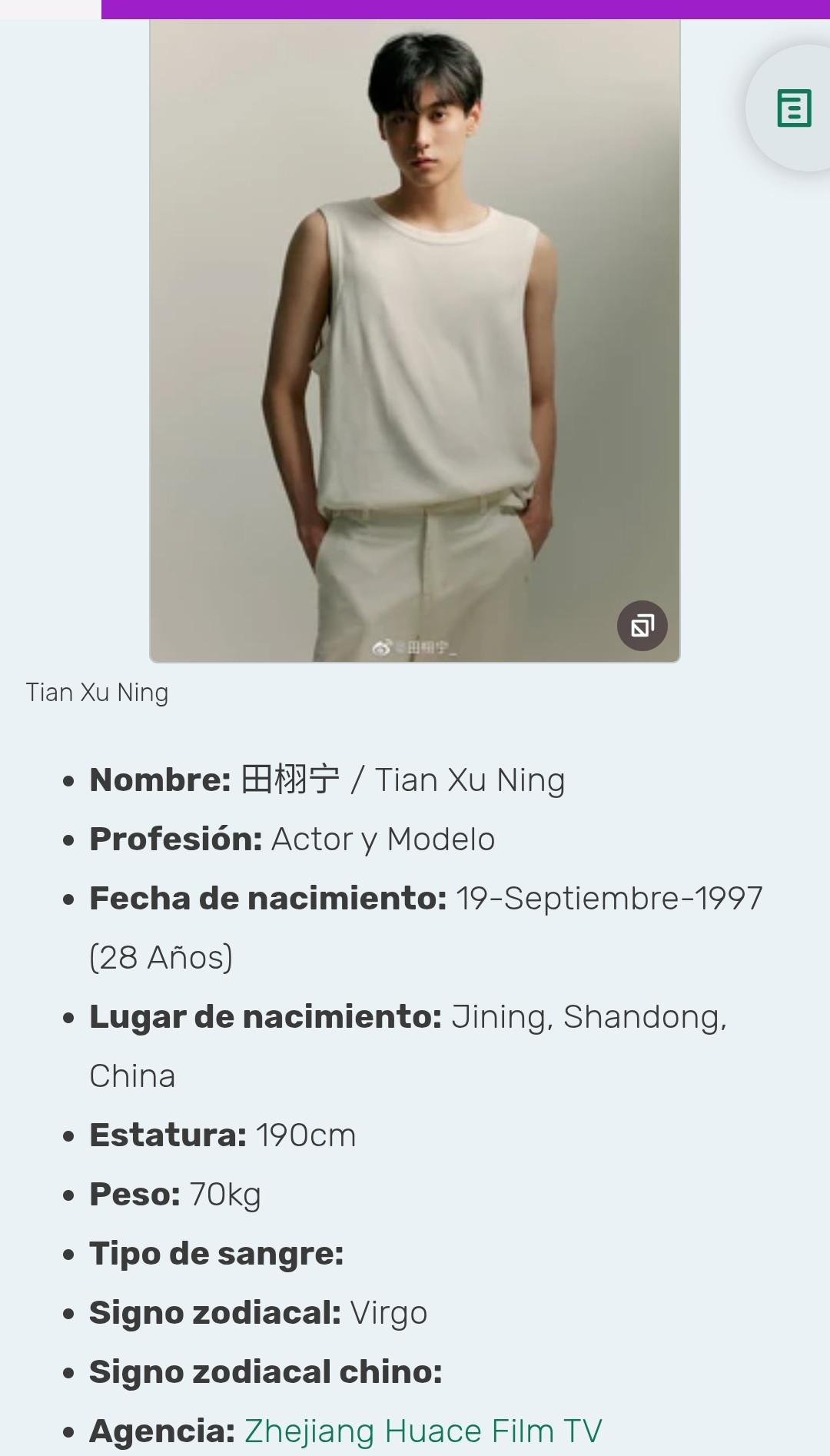Select the "Nombre:" label
Image resolution: width=830 pixels, height=1456 pixels.
(x=160, y=780)
